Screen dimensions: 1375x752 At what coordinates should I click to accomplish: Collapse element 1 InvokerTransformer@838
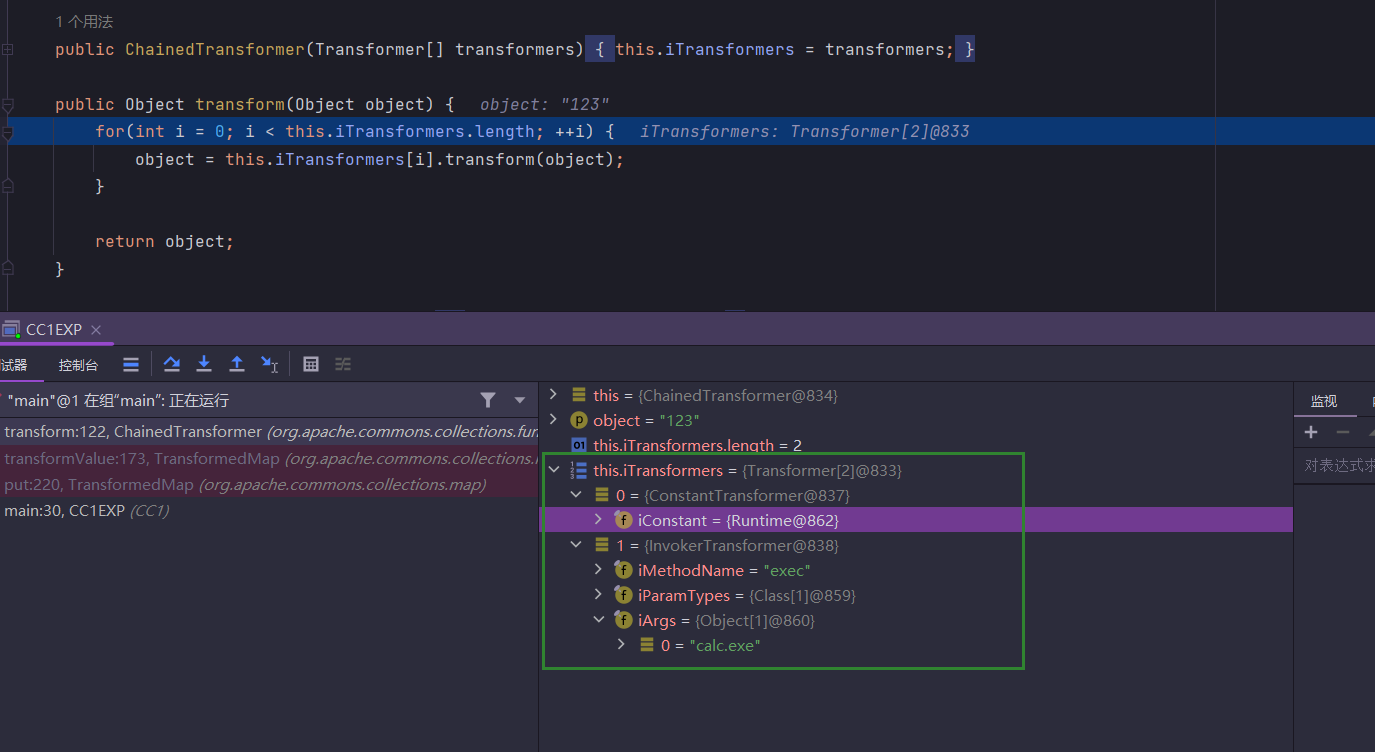click(576, 545)
